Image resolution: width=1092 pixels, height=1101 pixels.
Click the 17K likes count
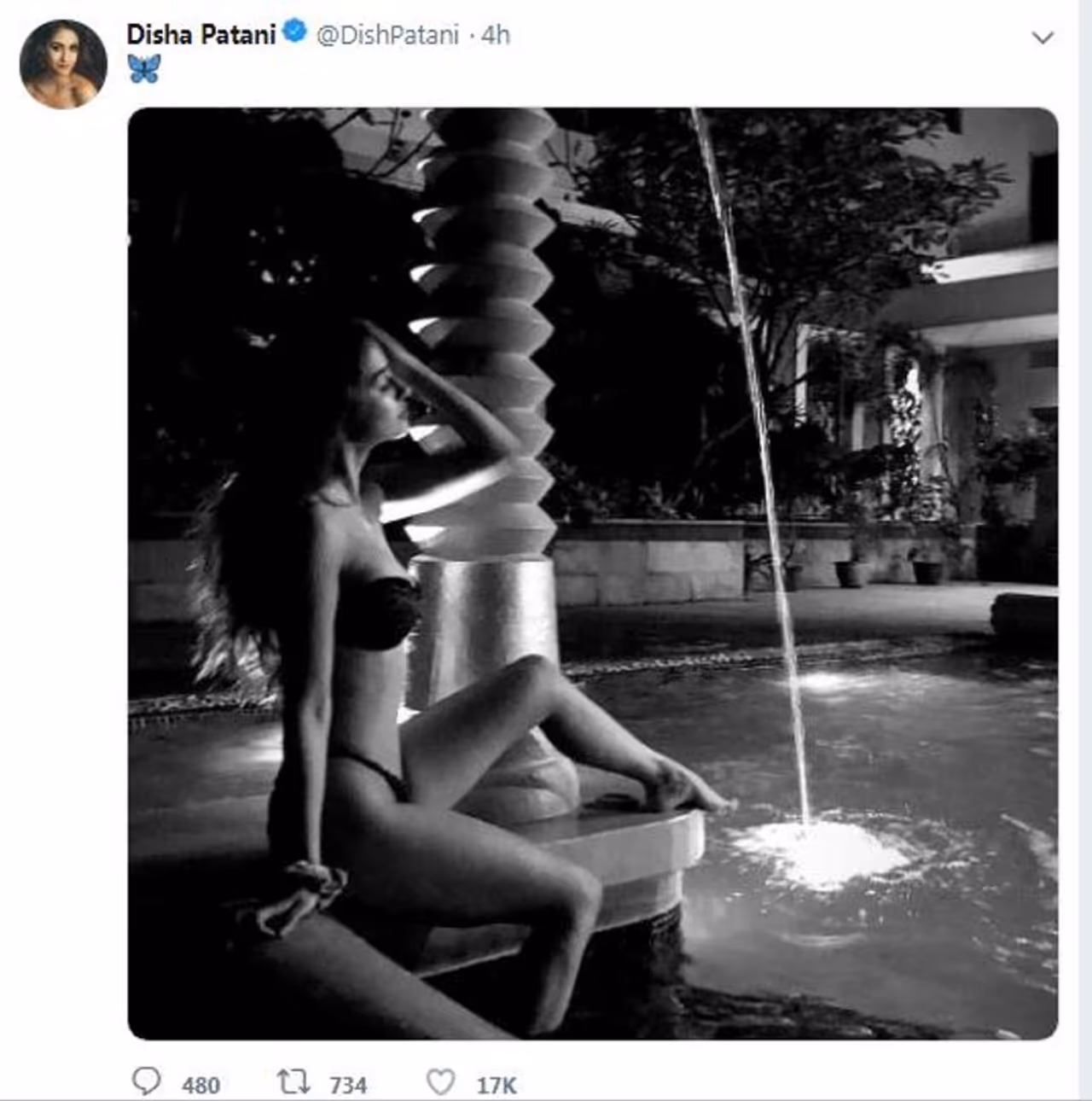click(x=497, y=1085)
